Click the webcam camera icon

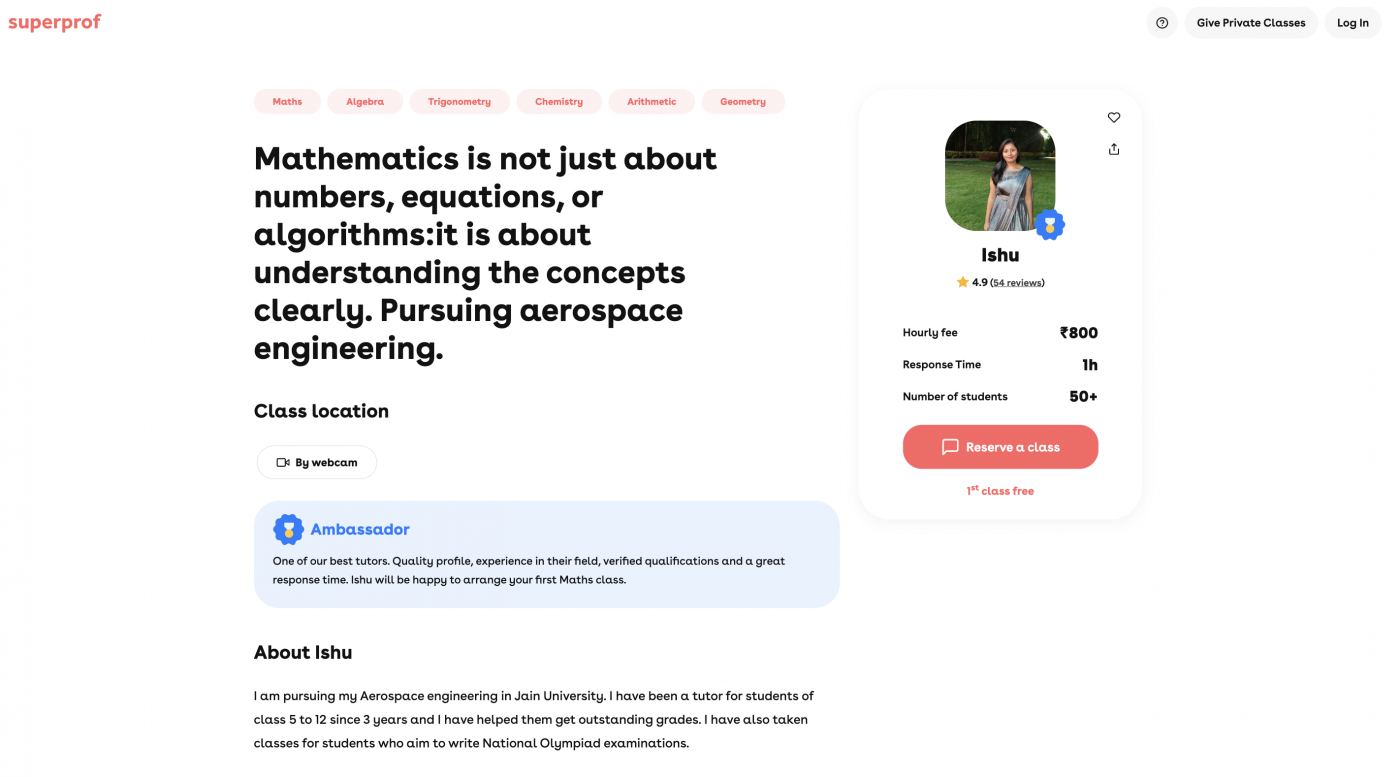(x=283, y=463)
